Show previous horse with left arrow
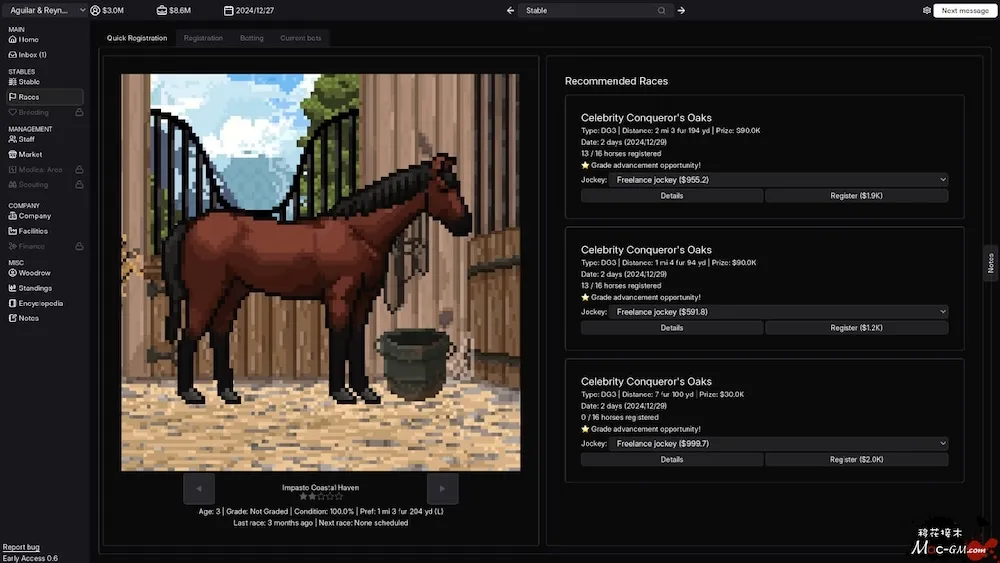1000x563 pixels. tap(199, 488)
